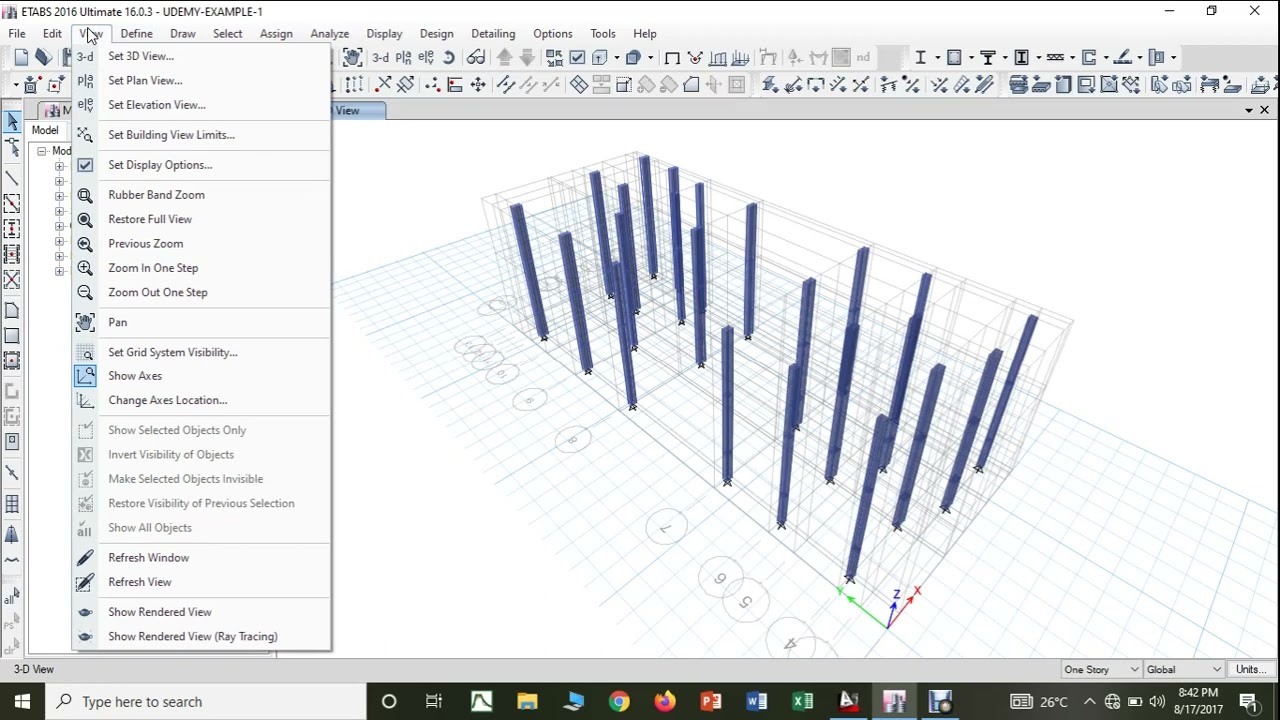Click the Zoom In One Step icon
The width and height of the screenshot is (1280, 720).
[x=86, y=268]
